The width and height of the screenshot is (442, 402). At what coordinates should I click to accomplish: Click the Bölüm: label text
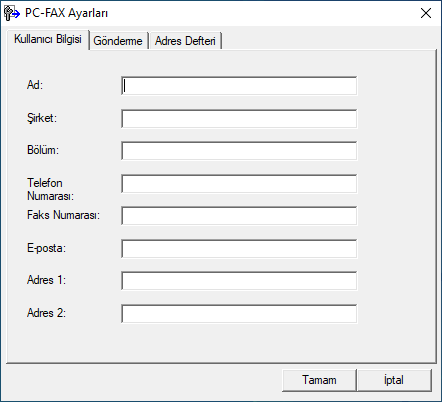tap(43, 150)
